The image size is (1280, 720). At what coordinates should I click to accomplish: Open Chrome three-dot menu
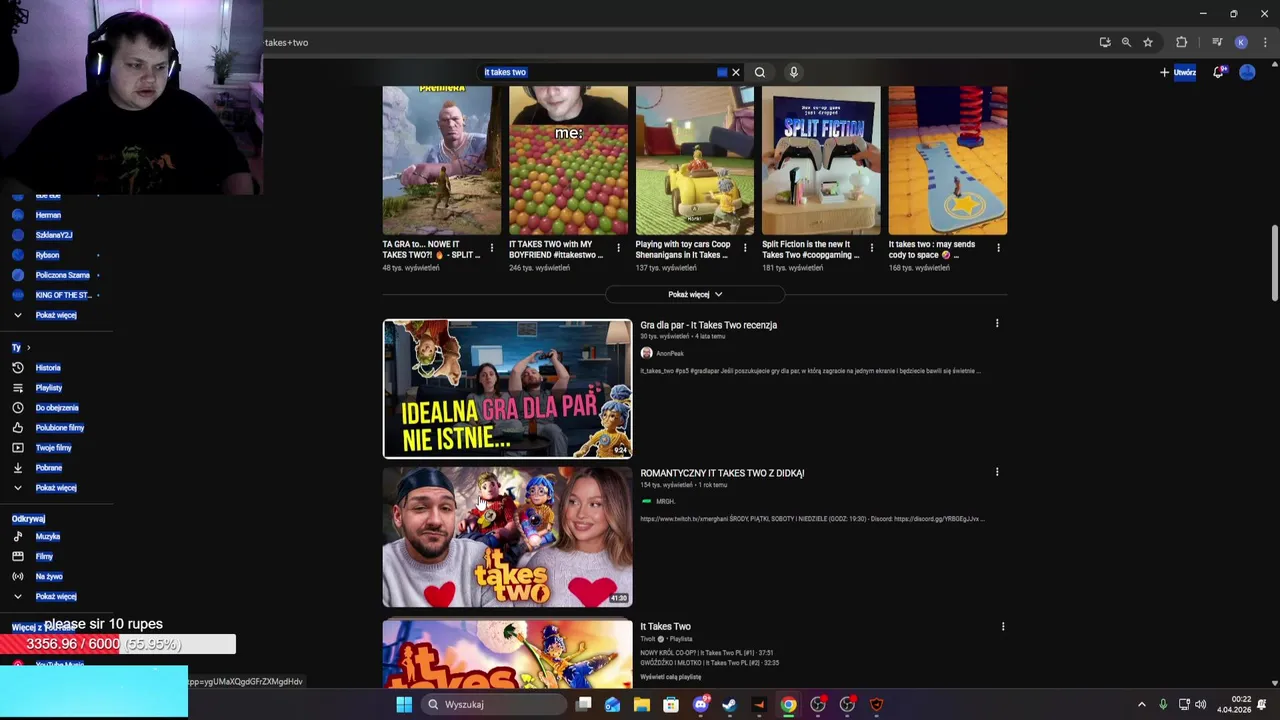point(1265,42)
